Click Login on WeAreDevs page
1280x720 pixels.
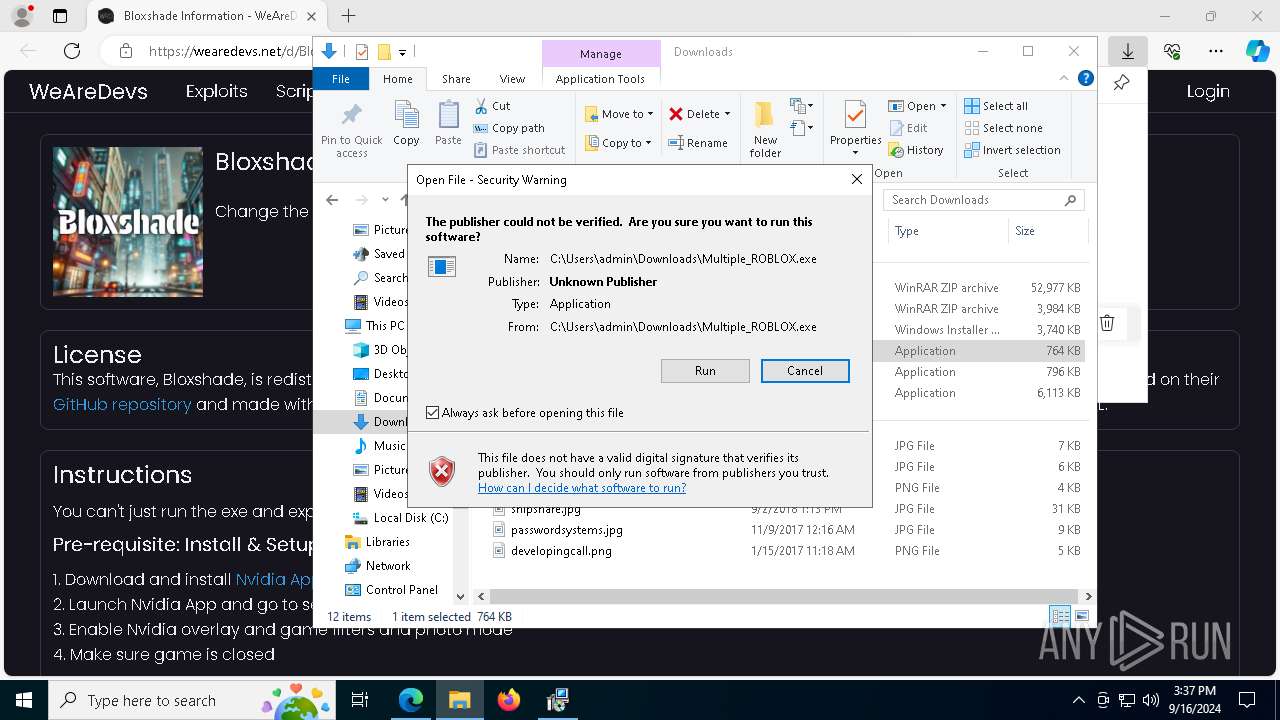[1208, 91]
